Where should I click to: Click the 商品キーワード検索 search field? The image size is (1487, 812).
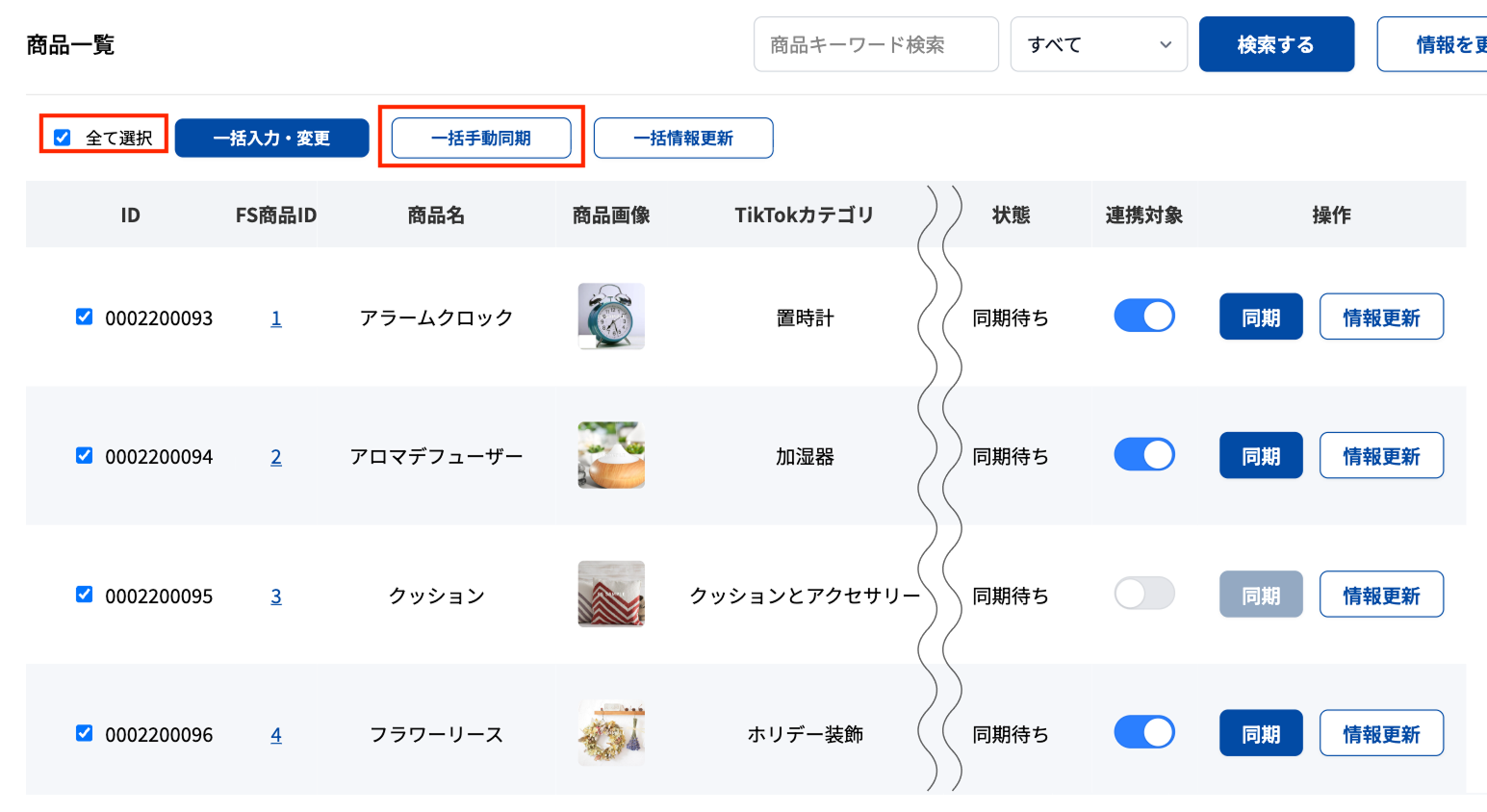(875, 43)
